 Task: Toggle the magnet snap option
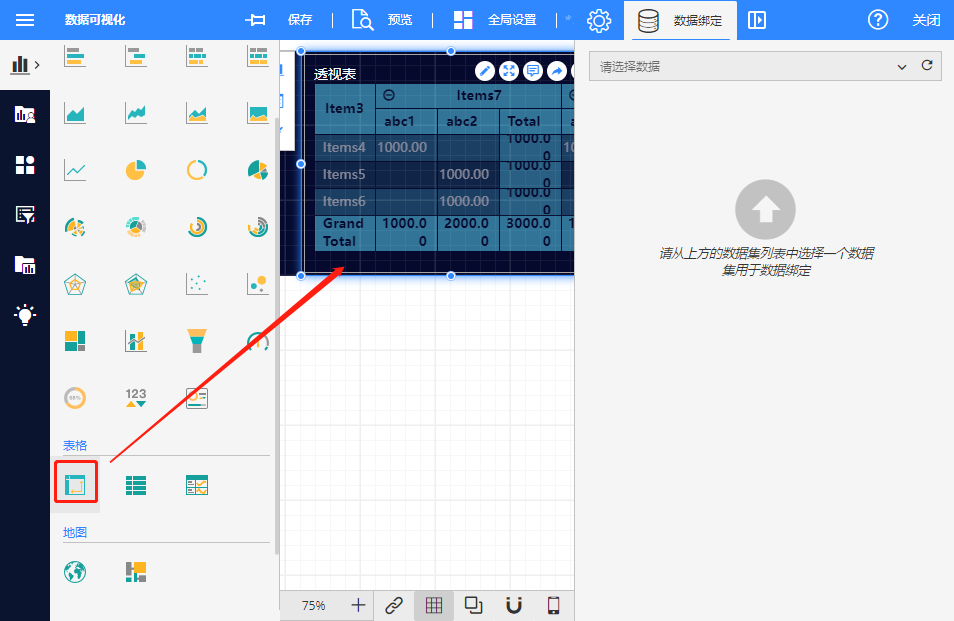(x=513, y=605)
